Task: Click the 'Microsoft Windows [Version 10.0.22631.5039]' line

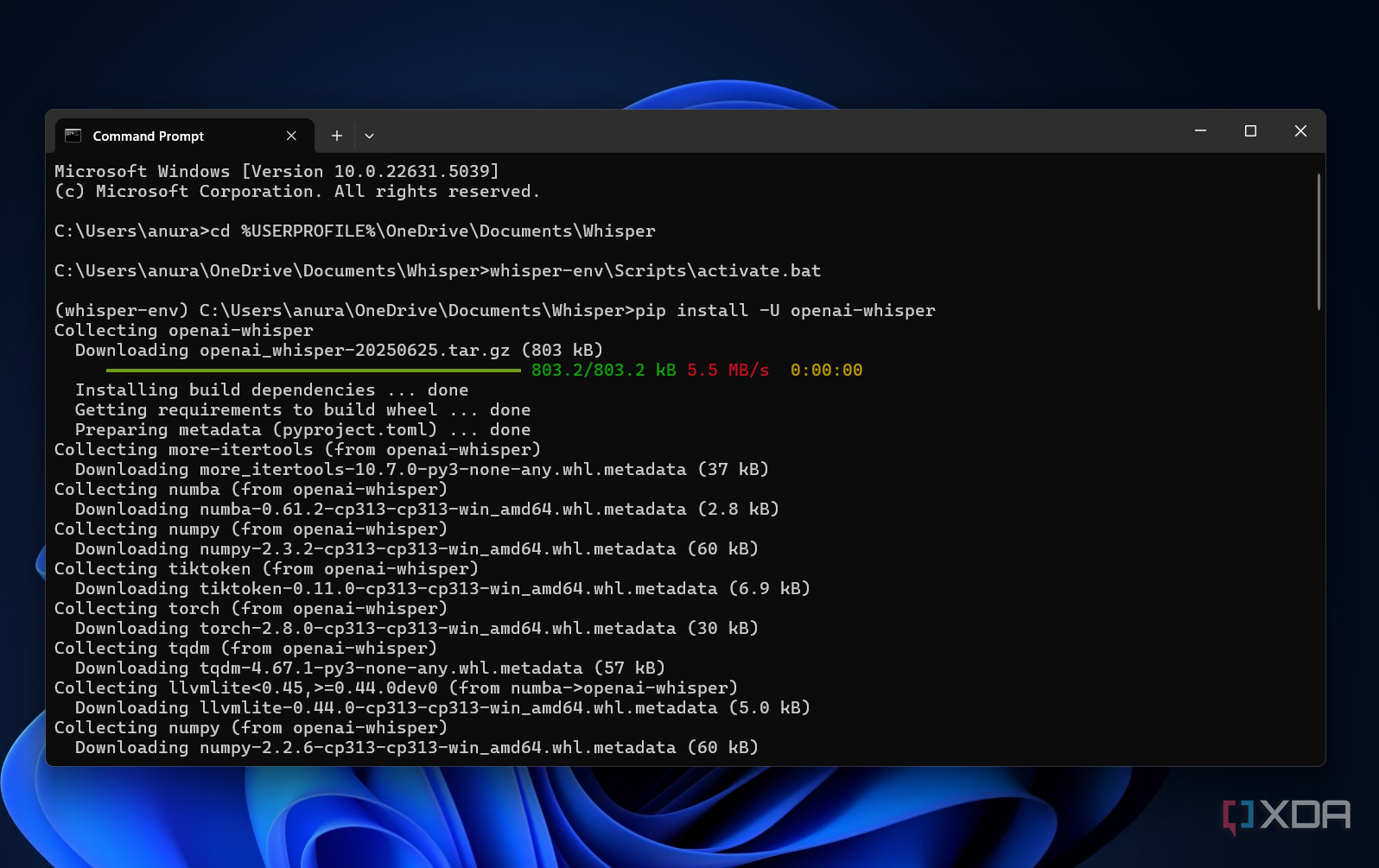Action: (x=276, y=171)
